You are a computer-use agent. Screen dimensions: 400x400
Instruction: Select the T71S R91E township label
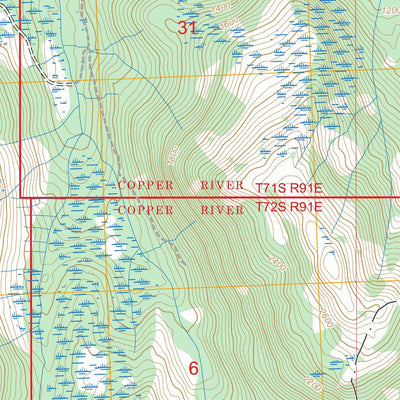[x=289, y=188]
